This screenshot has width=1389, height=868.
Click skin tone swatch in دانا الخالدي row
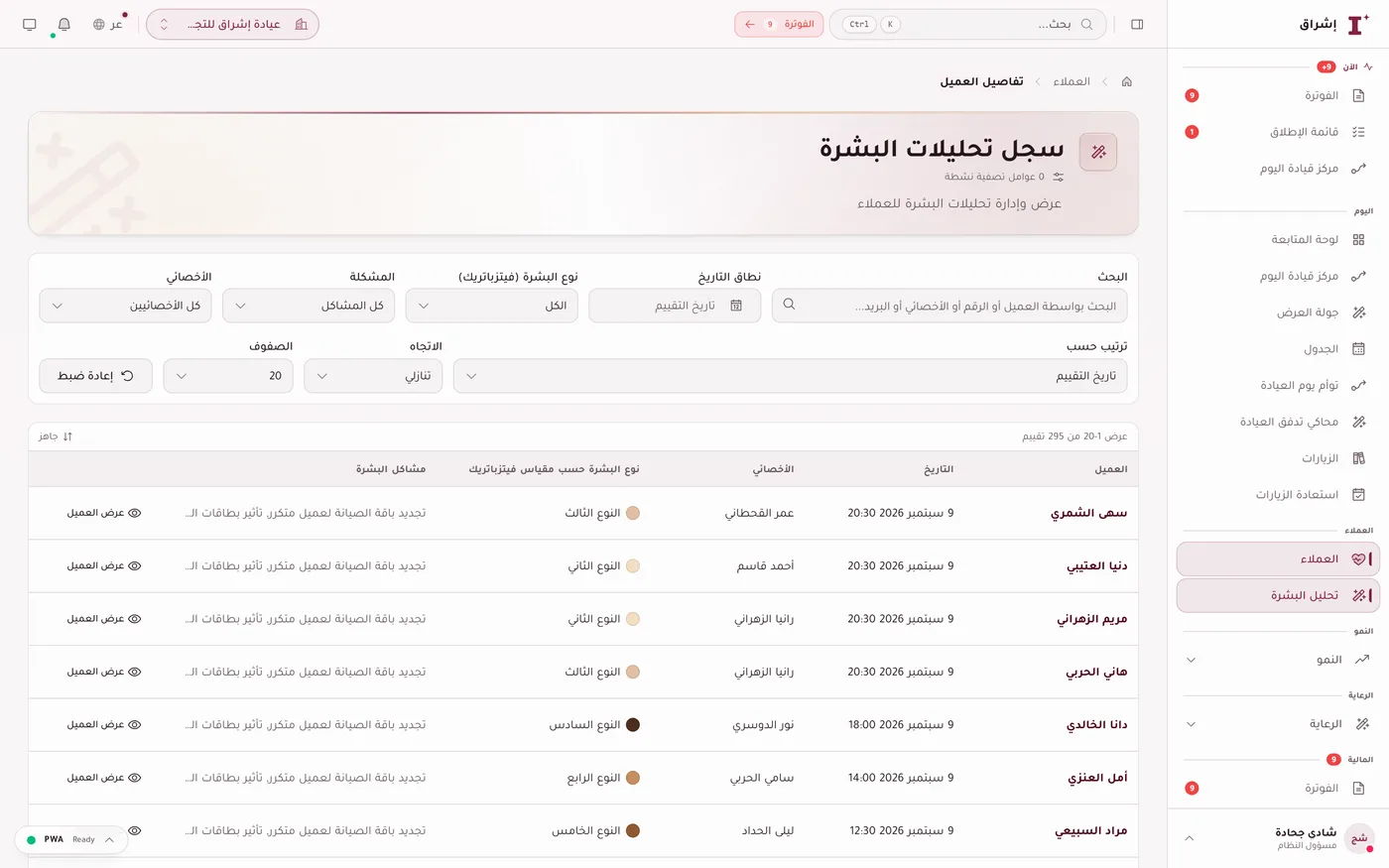[633, 725]
